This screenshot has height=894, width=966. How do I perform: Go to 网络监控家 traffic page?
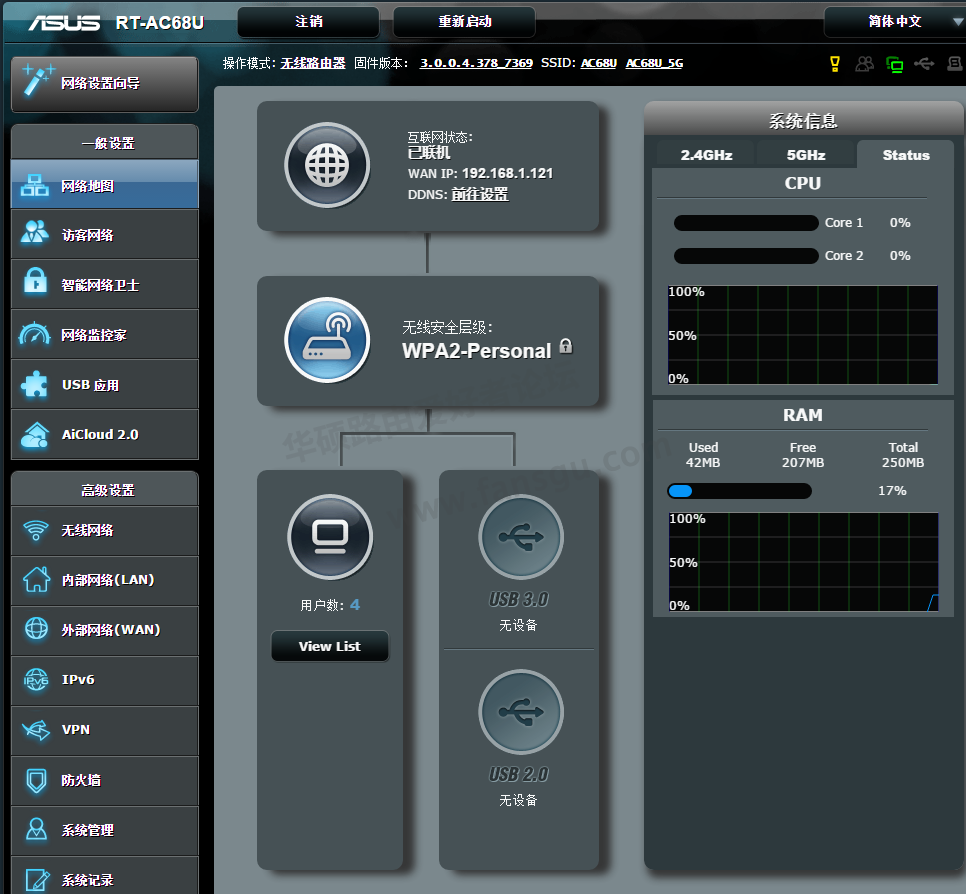(x=105, y=334)
